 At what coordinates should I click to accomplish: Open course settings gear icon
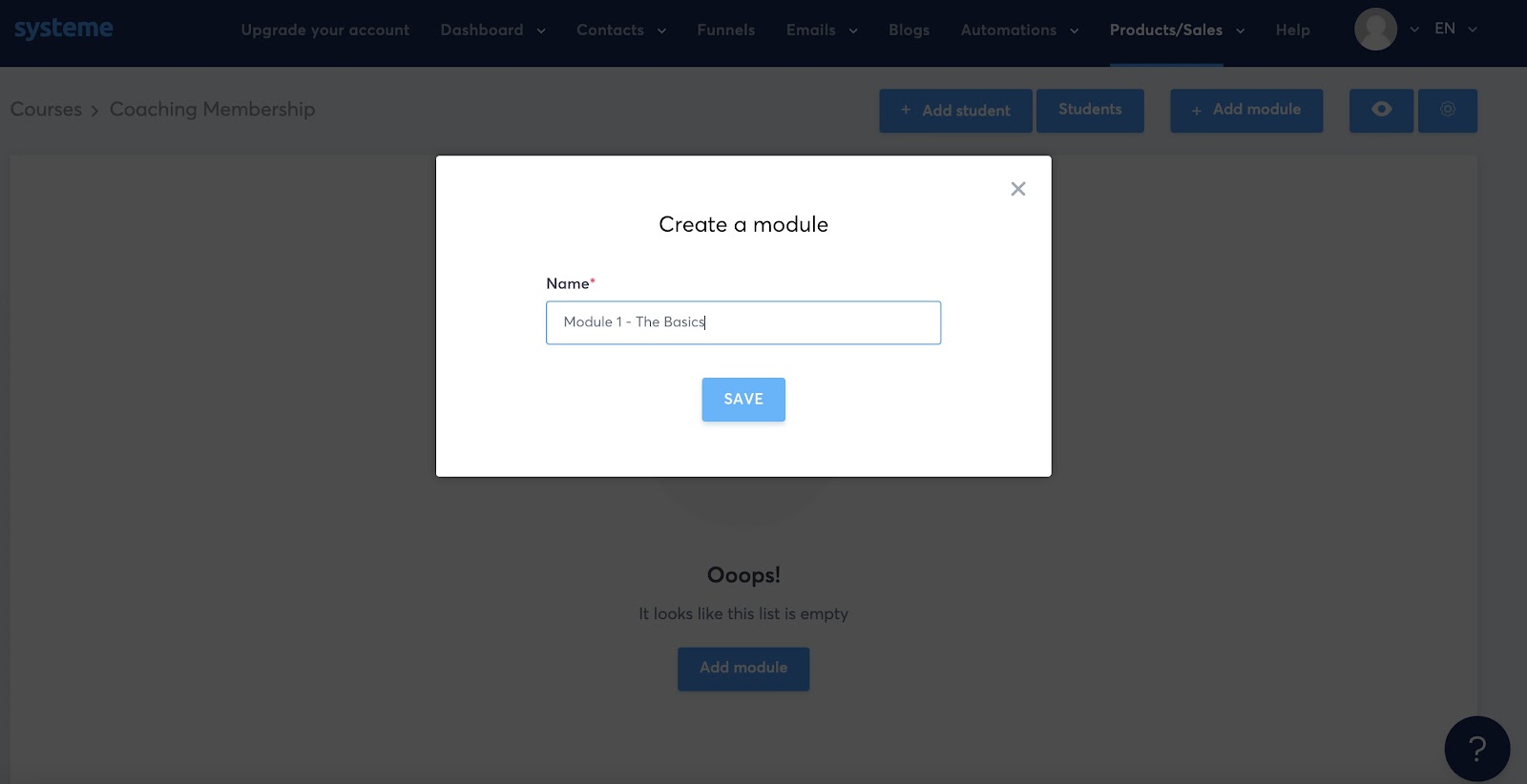1448,111
